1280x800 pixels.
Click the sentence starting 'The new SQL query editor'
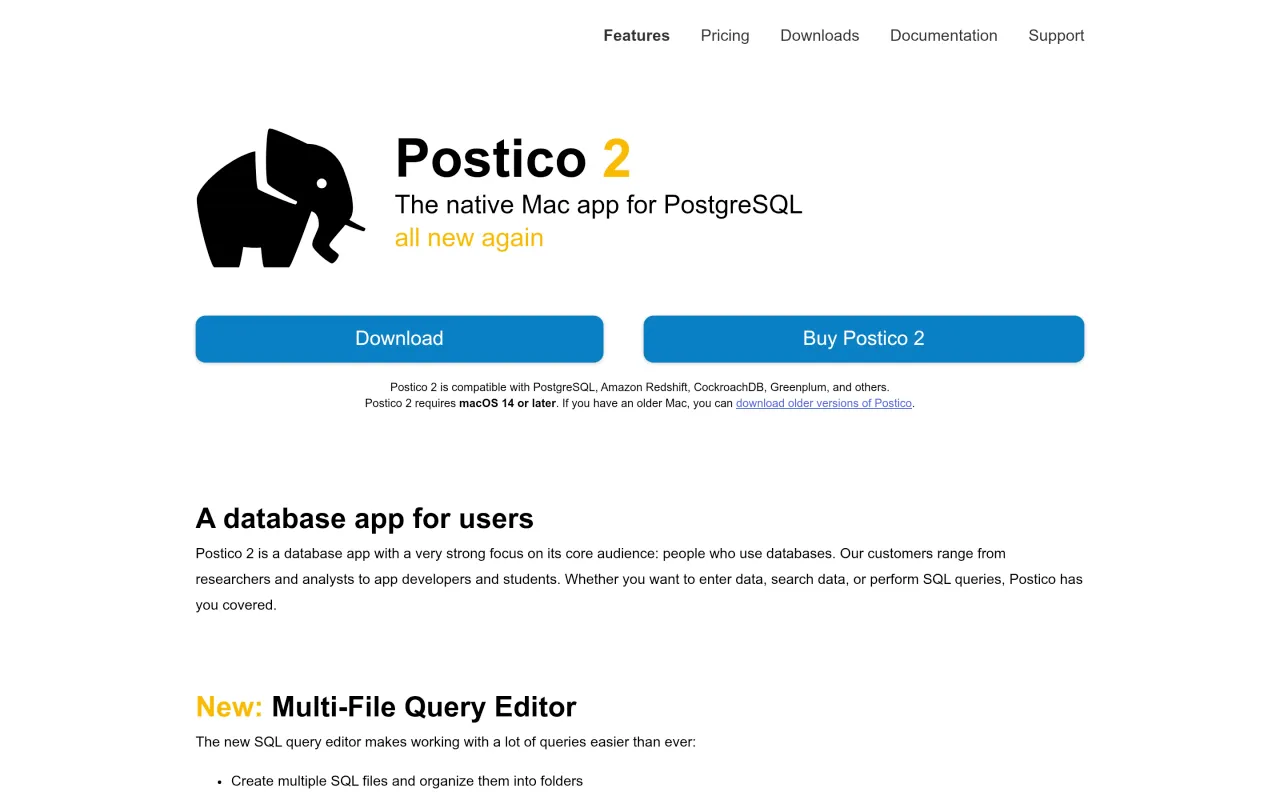pyautogui.click(x=446, y=742)
